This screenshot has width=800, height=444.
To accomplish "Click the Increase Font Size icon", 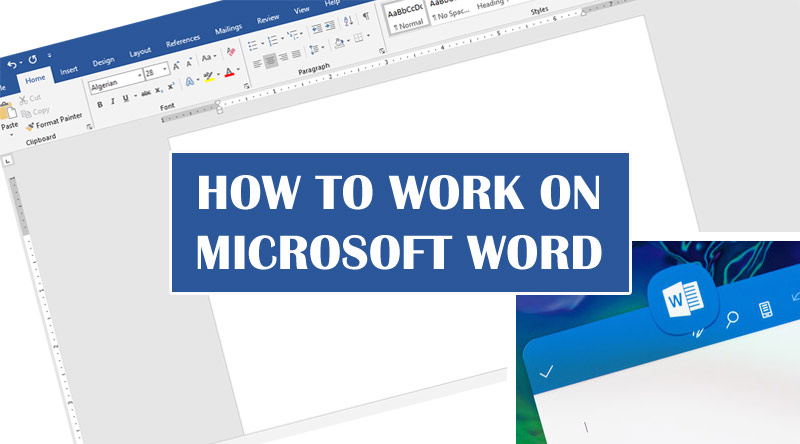I will pos(177,66).
